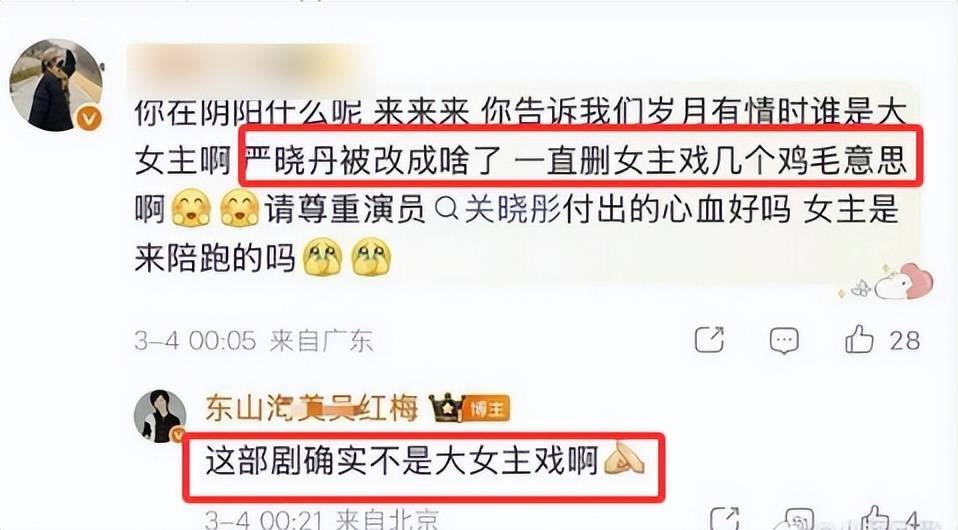Share the first comment via forward icon
The width and height of the screenshot is (958, 530).
click(709, 340)
